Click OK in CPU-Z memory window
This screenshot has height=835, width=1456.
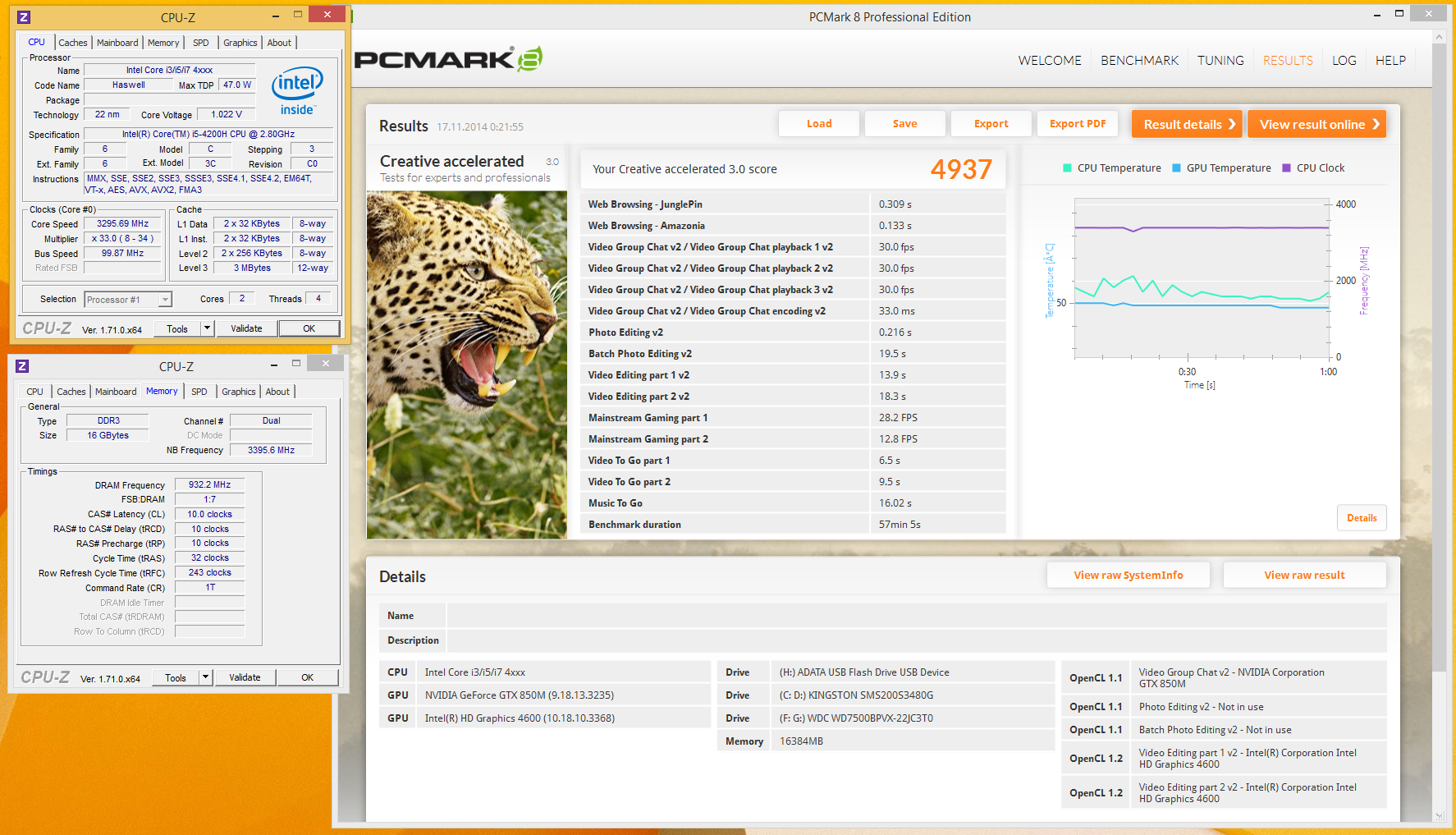coord(307,677)
